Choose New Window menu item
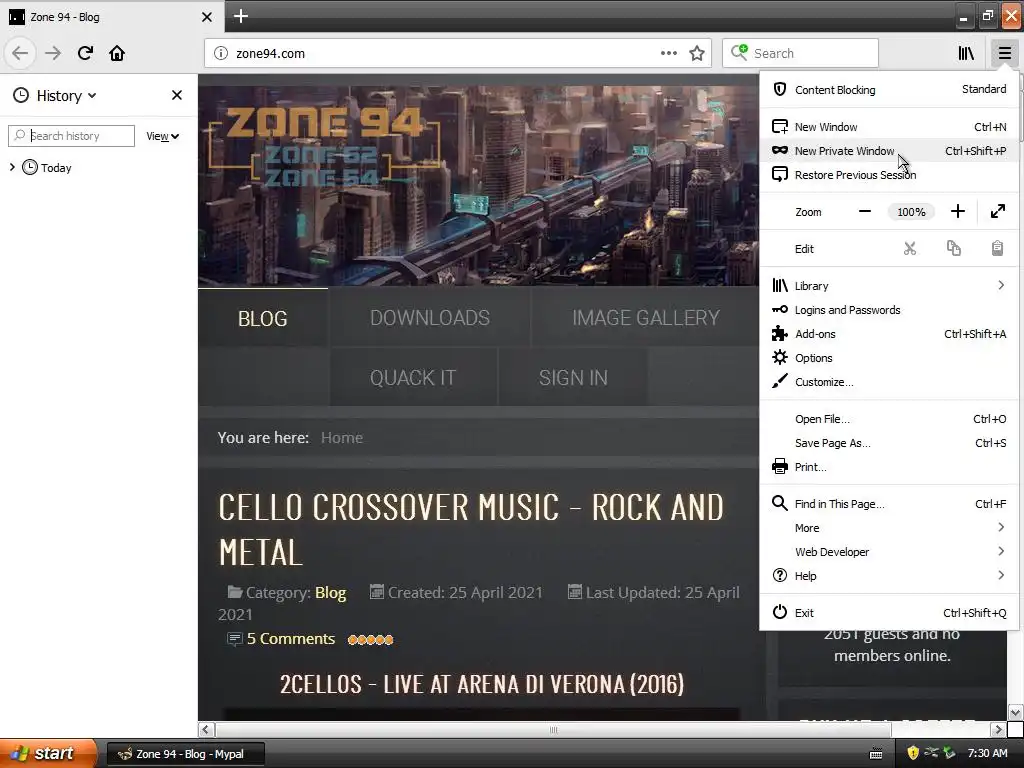 889,127
